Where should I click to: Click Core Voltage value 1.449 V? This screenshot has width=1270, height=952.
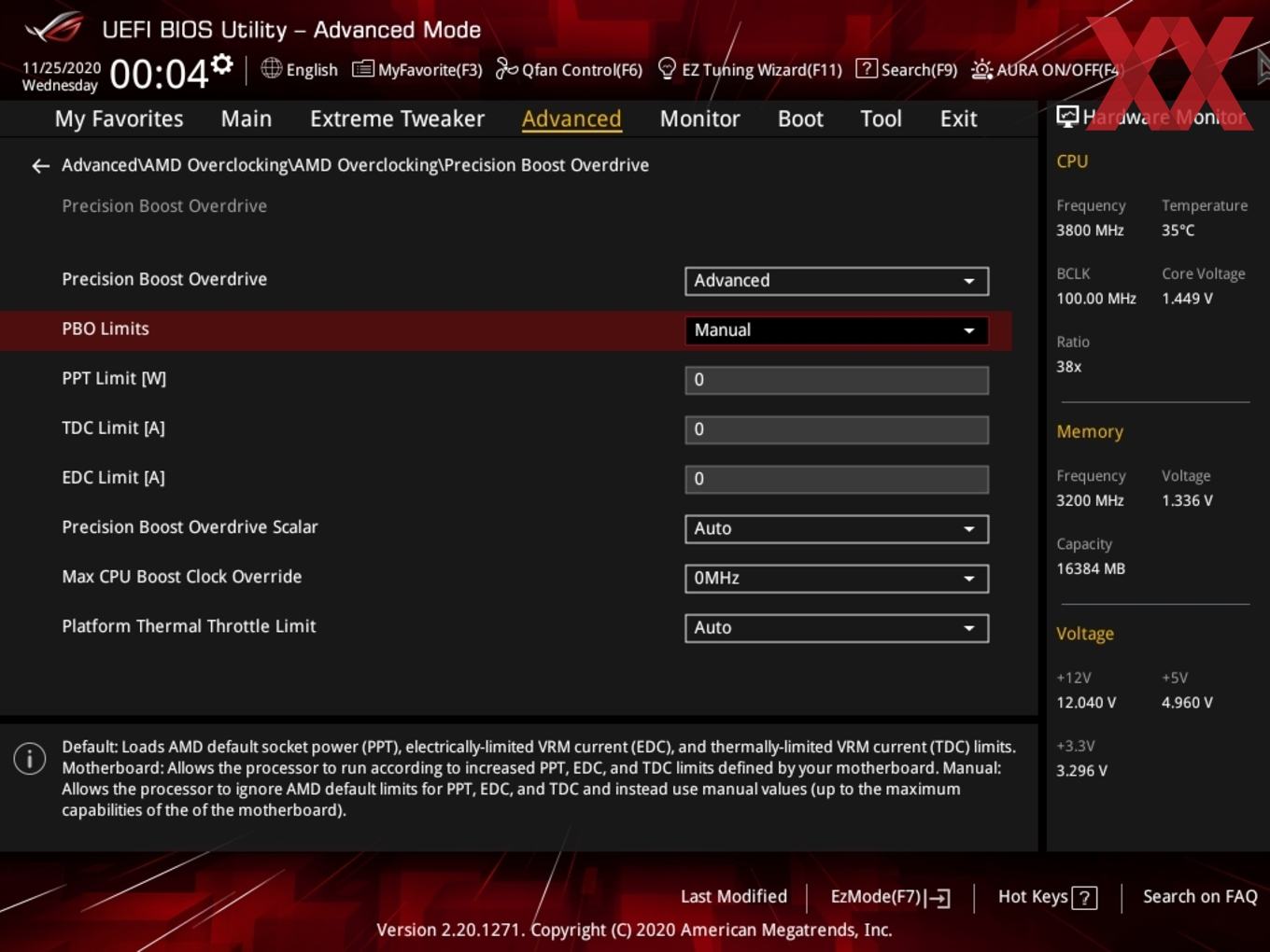pyautogui.click(x=1187, y=299)
